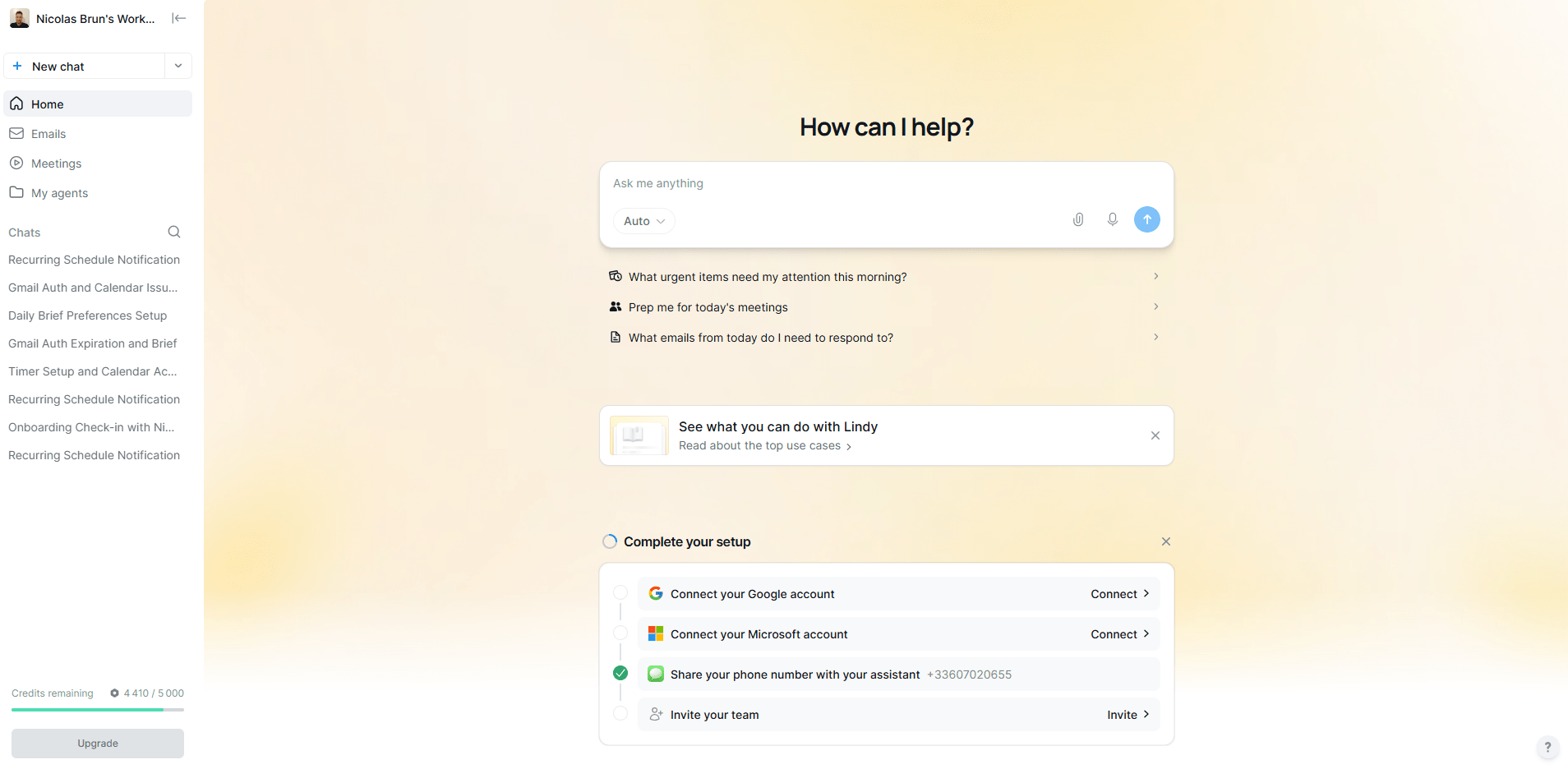
Task: Read about the top use cases link
Action: point(765,445)
